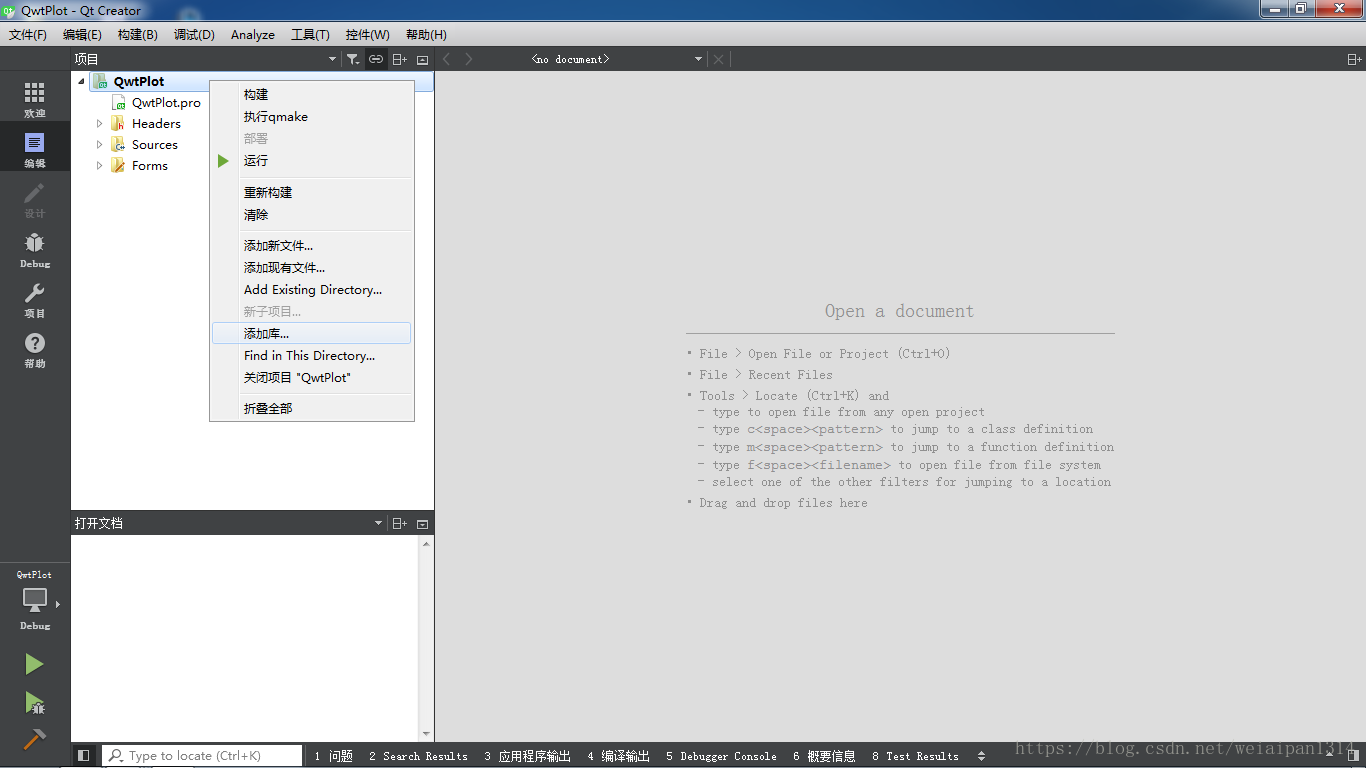Open the 文件(F) menu

click(28, 35)
